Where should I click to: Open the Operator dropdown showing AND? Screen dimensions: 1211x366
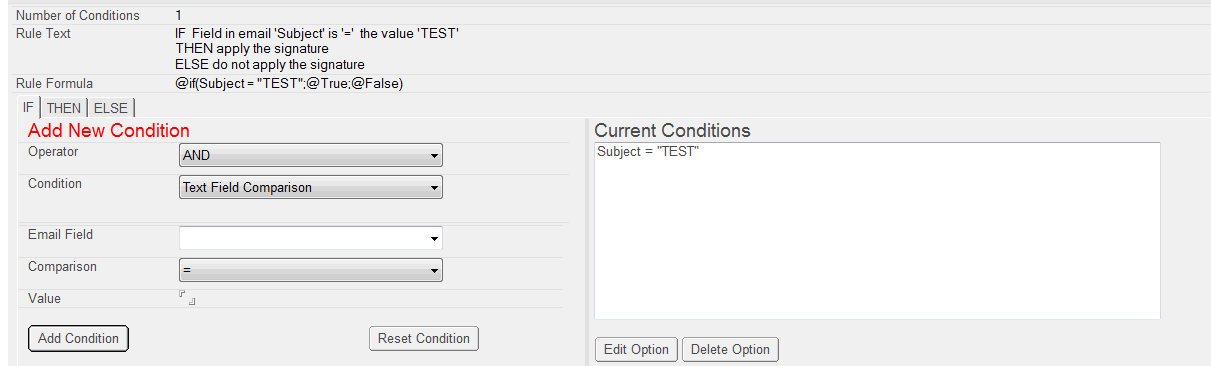click(311, 156)
